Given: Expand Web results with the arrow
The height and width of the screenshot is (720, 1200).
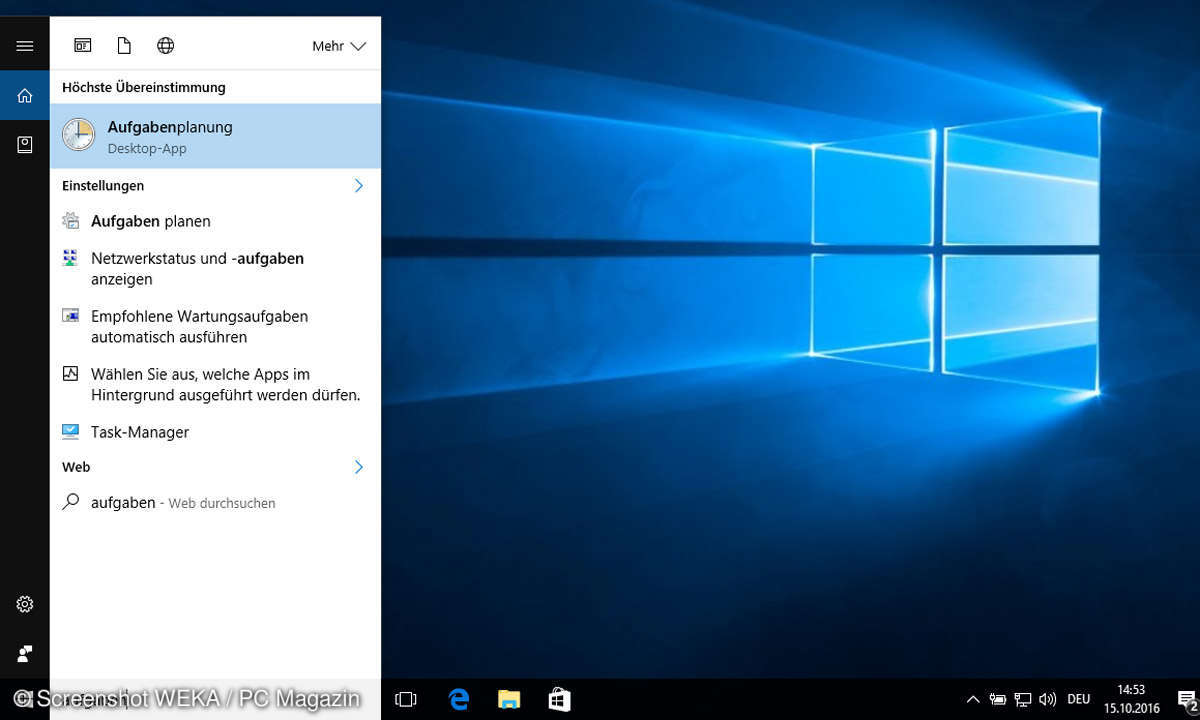Looking at the screenshot, I should (x=359, y=467).
